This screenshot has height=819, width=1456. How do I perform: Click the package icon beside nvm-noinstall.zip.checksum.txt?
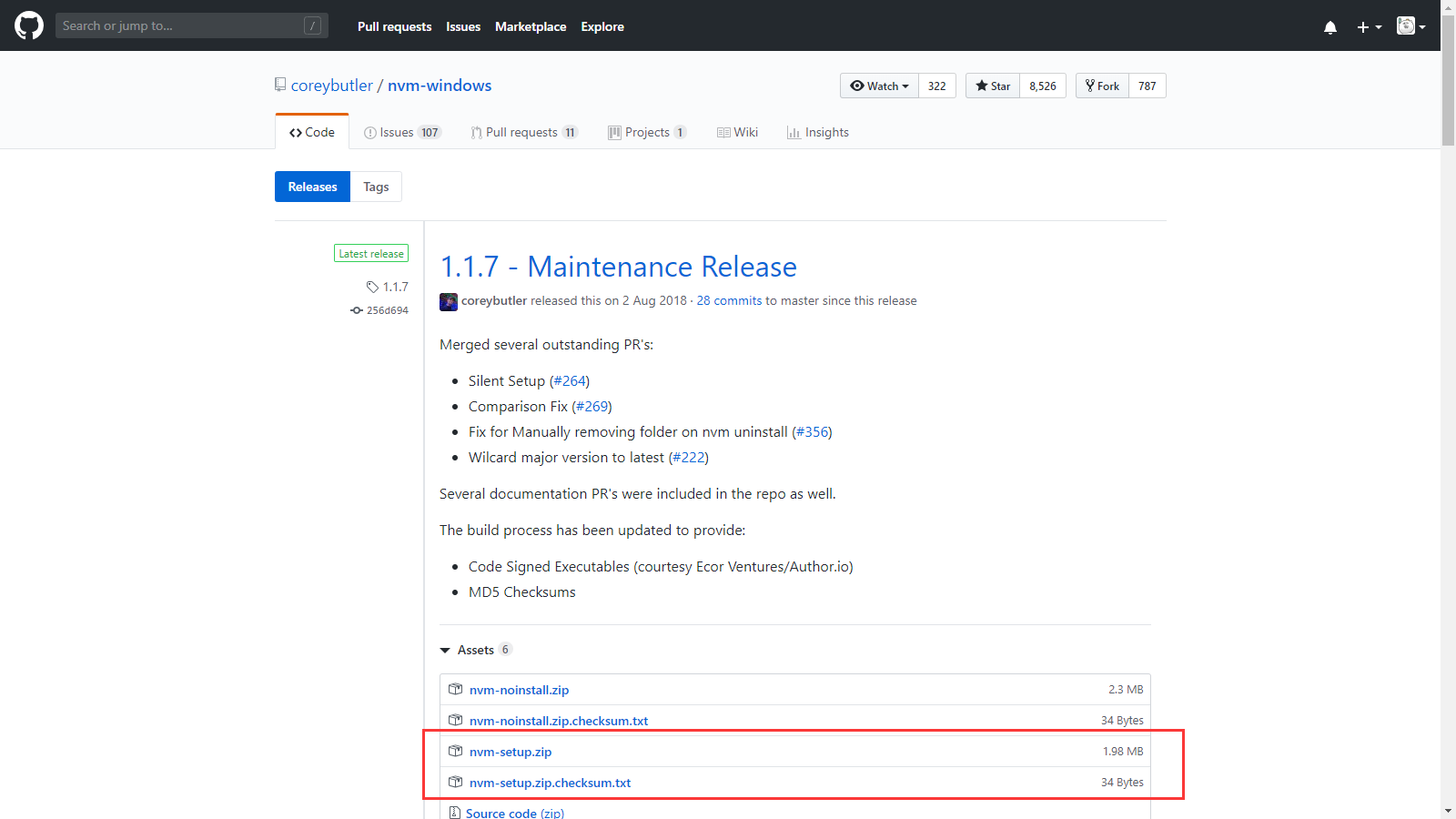pos(456,720)
